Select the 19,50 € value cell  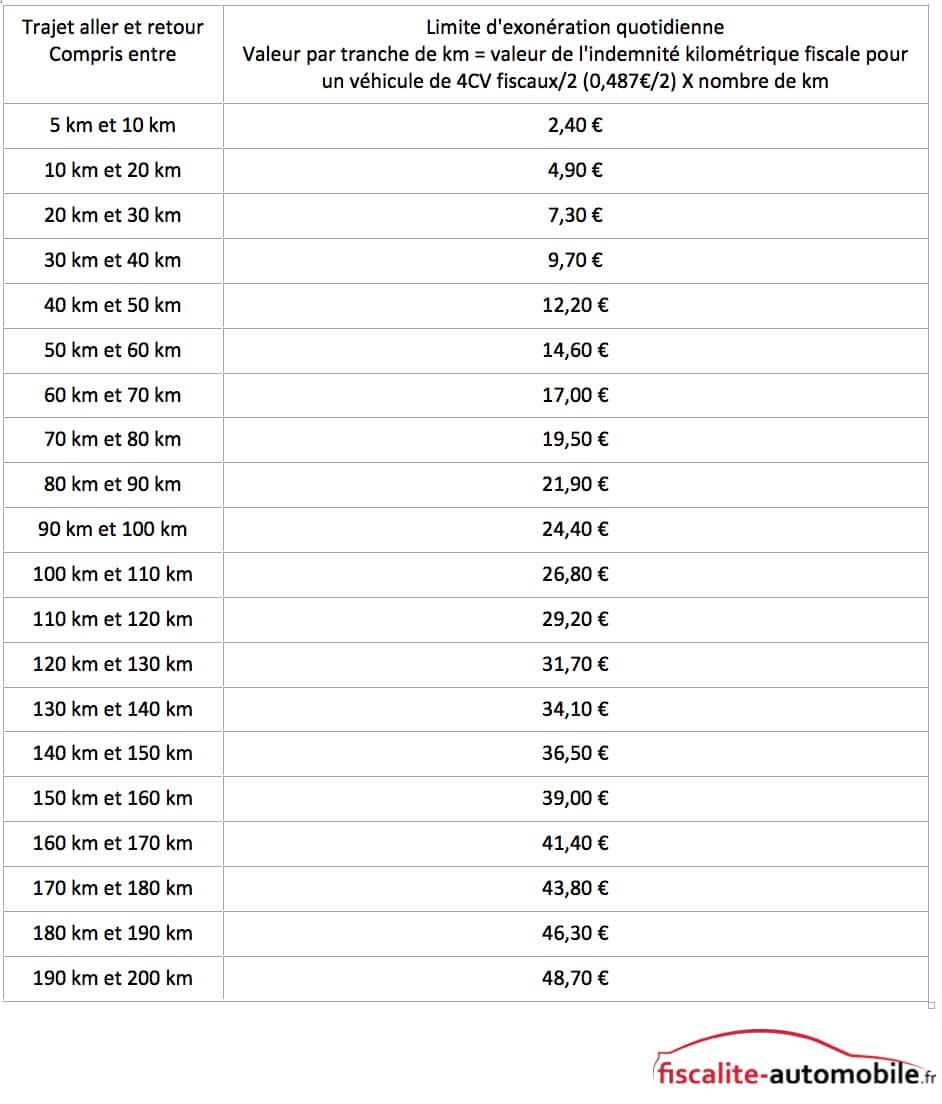pyautogui.click(x=575, y=439)
